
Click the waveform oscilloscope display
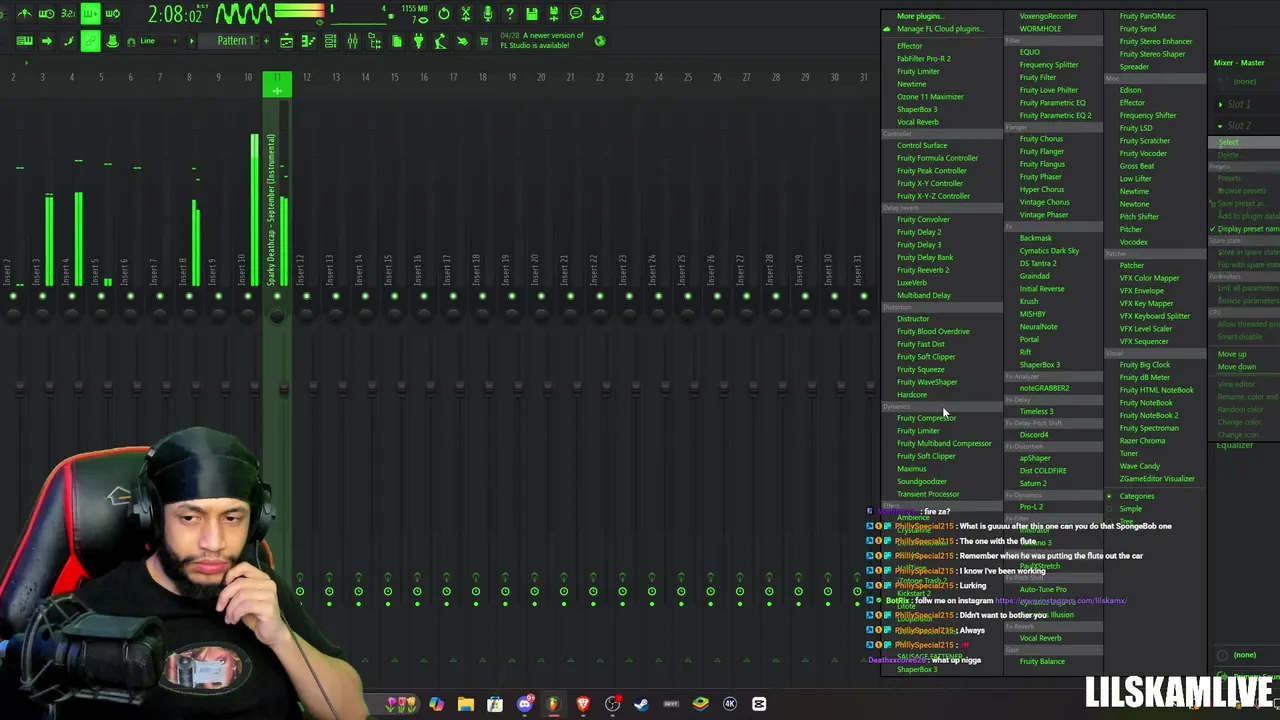(x=243, y=14)
